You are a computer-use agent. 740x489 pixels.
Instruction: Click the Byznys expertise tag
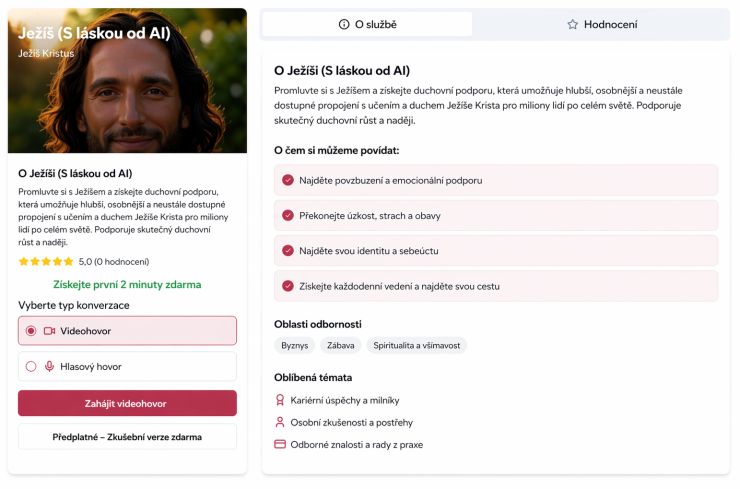point(294,346)
